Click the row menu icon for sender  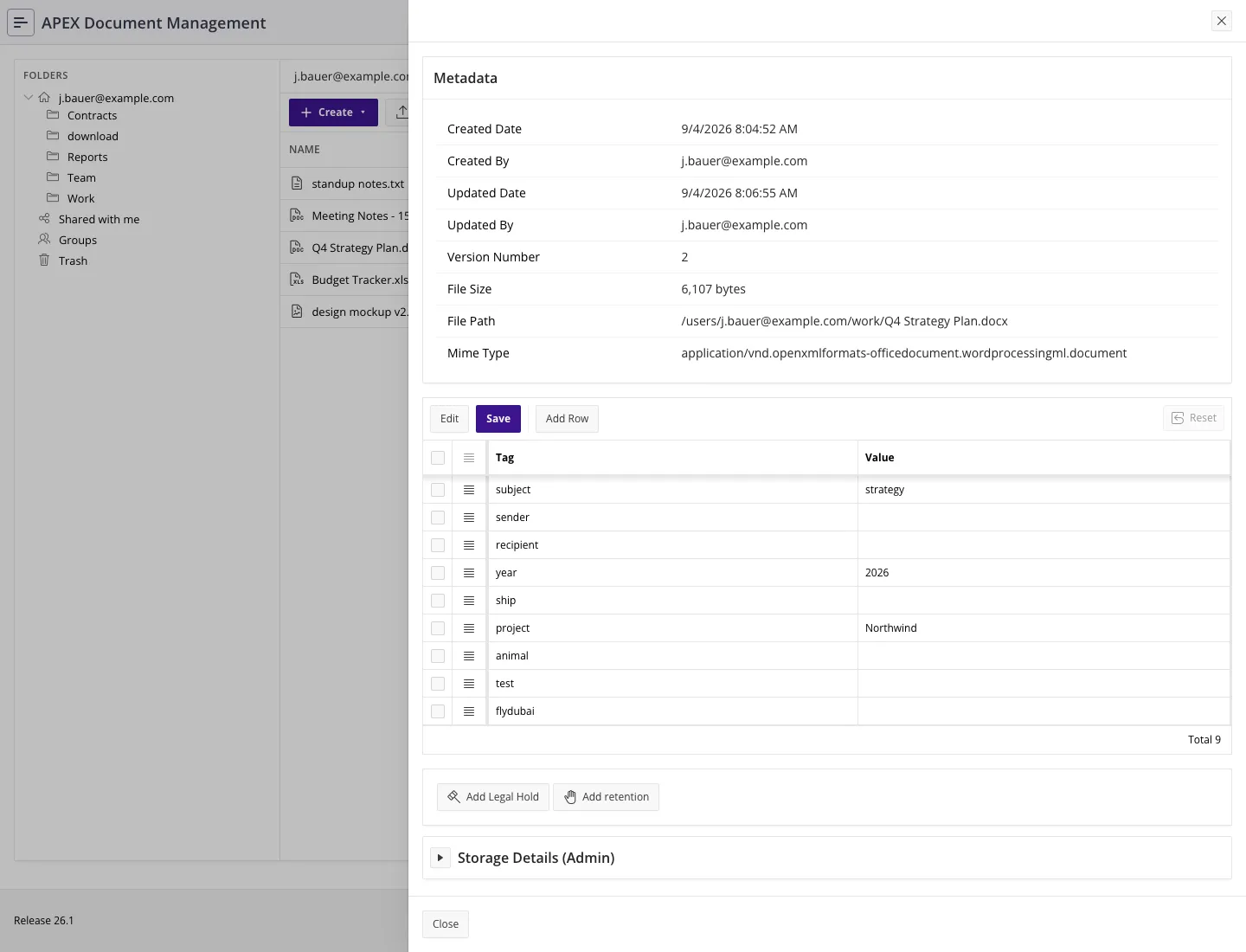click(x=469, y=518)
